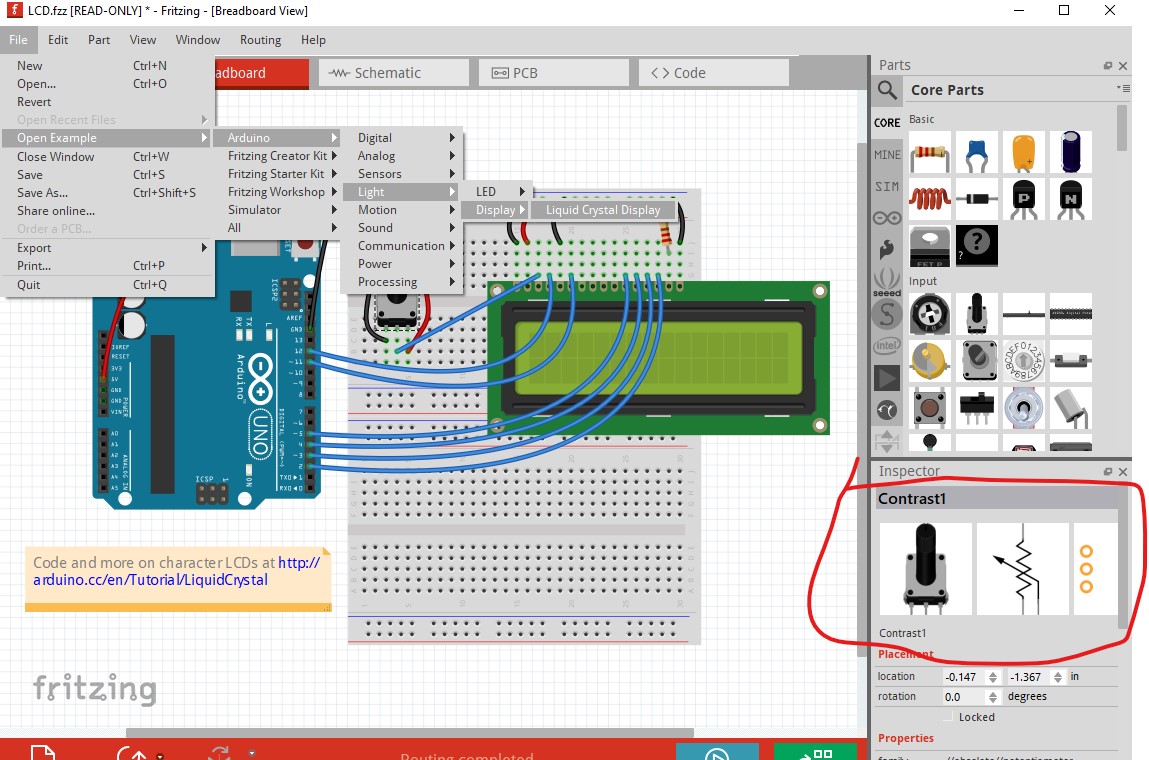Toggle floating for the Parts panel
This screenshot has width=1149, height=760.
(x=1108, y=66)
